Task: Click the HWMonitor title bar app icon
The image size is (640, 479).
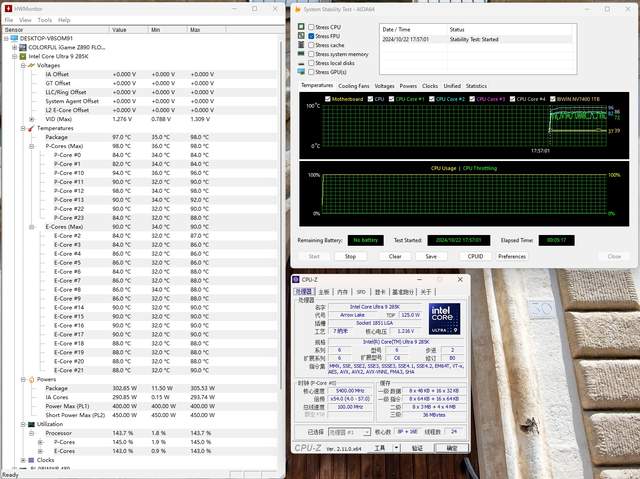Action: click(x=8, y=9)
